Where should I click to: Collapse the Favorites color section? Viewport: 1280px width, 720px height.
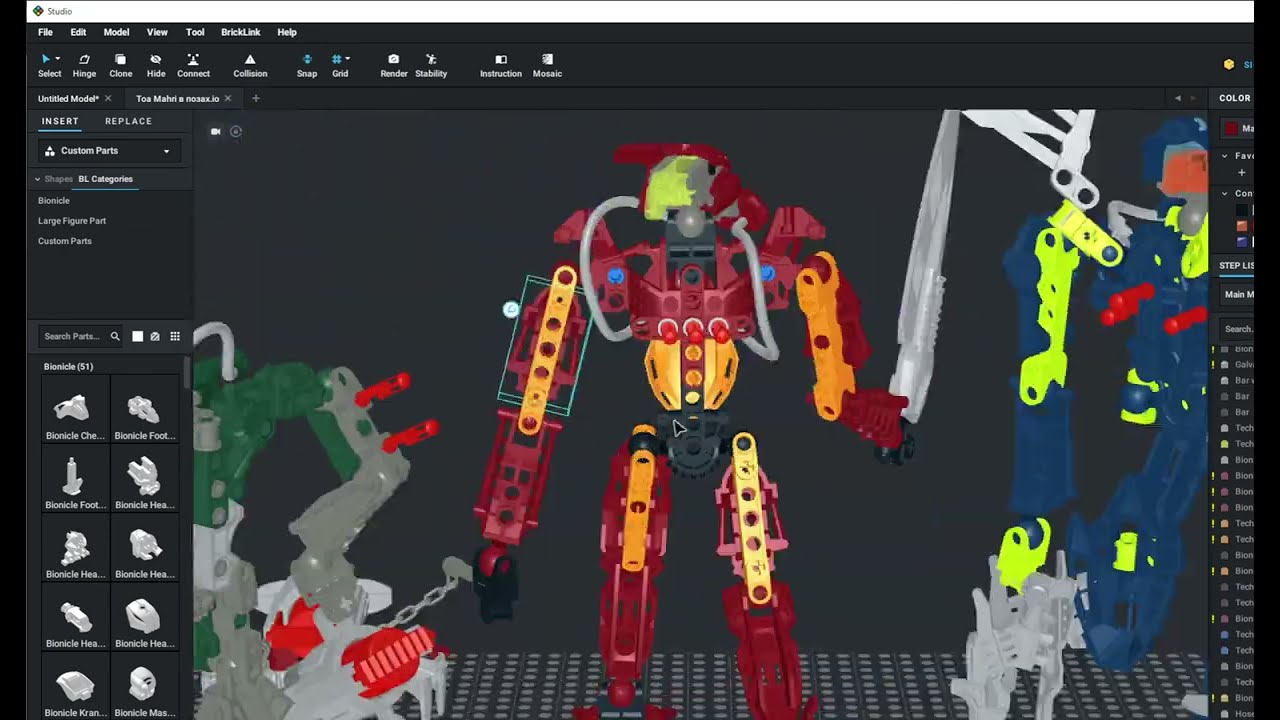point(1225,156)
